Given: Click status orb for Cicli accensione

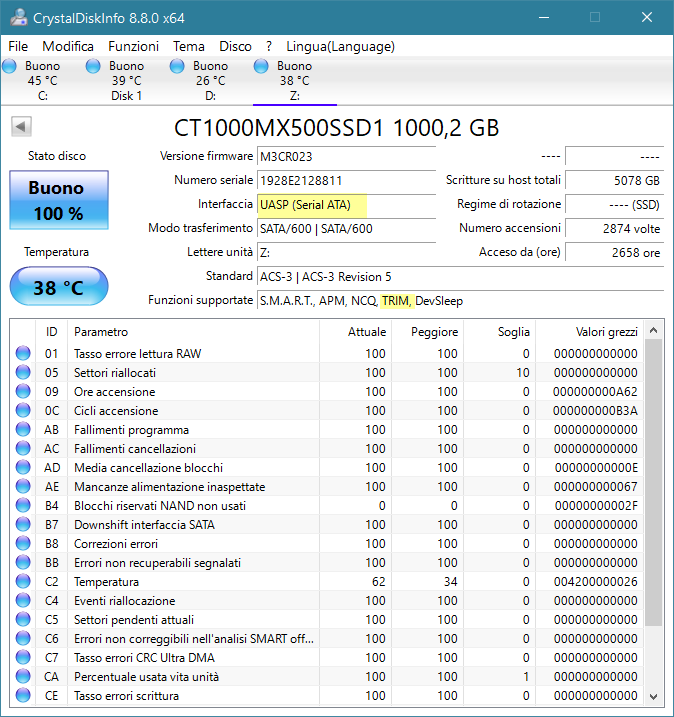Looking at the screenshot, I should tap(23, 411).
